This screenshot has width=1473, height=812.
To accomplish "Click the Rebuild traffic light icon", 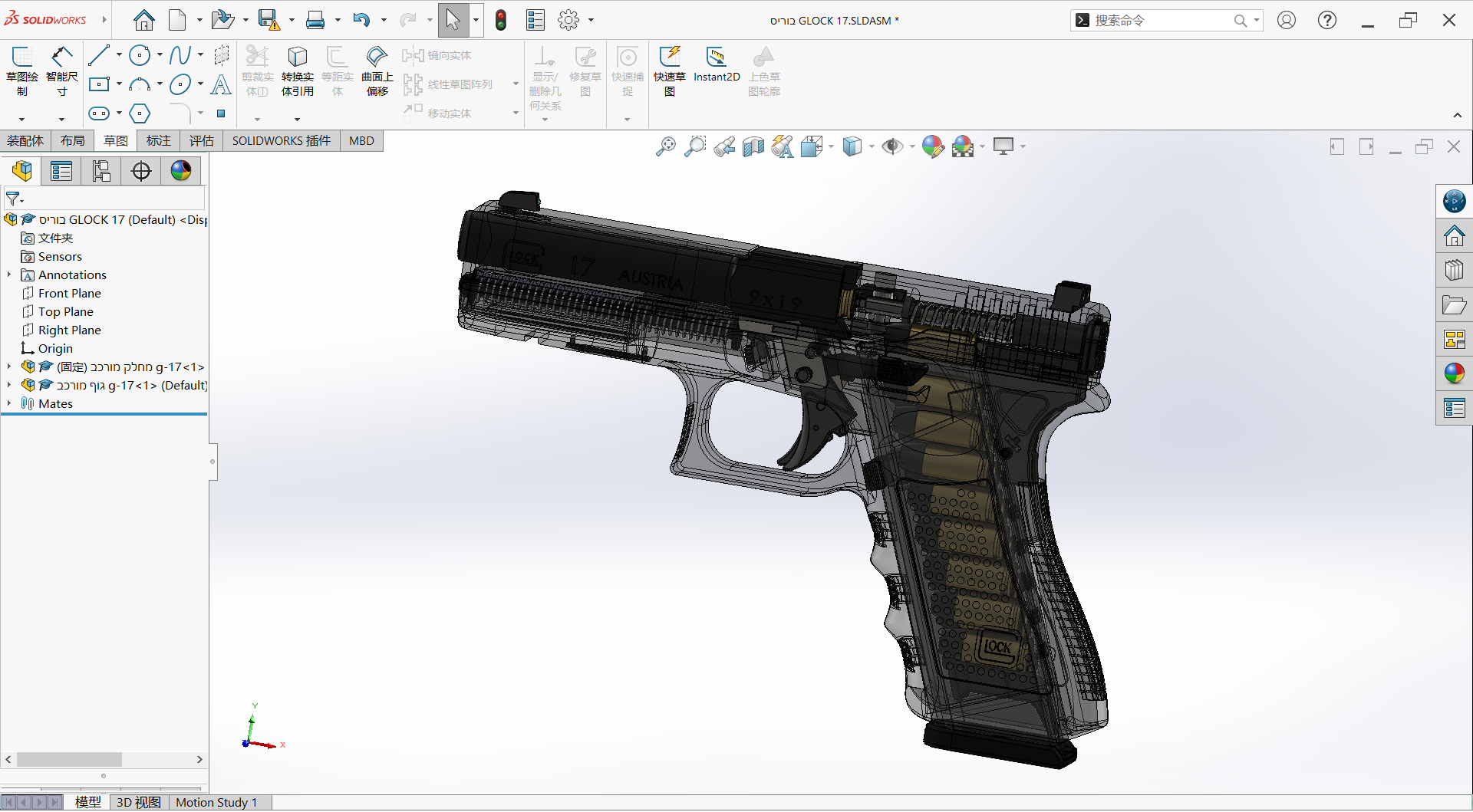I will [501, 20].
